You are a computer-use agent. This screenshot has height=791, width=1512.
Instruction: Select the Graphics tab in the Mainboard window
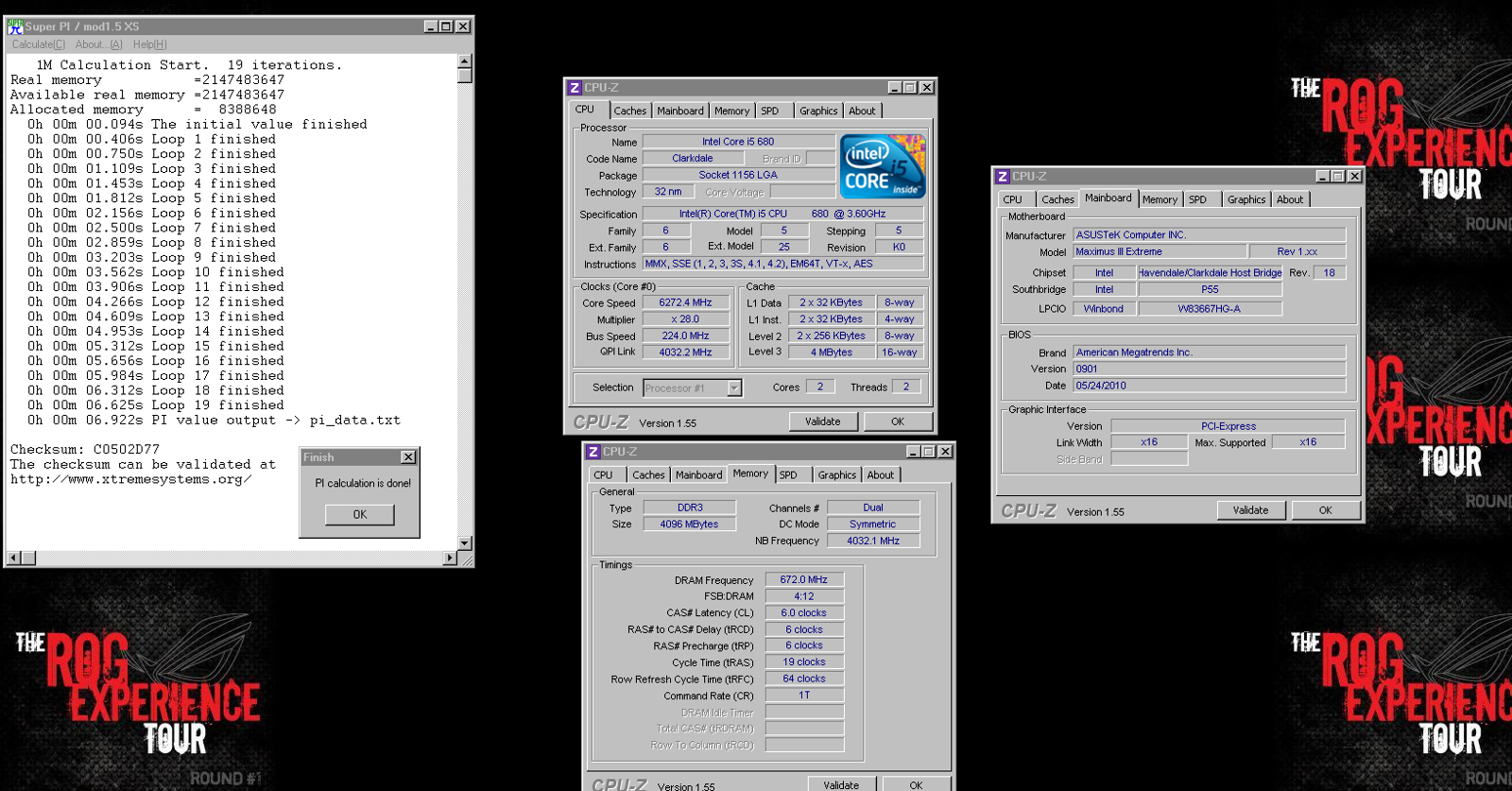[x=1246, y=200]
